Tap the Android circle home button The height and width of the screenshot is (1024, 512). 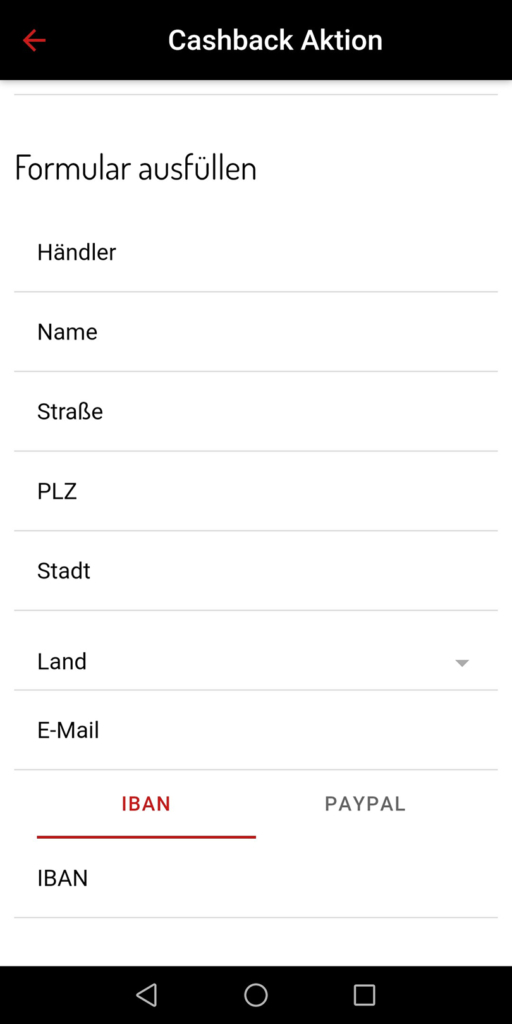click(x=256, y=995)
